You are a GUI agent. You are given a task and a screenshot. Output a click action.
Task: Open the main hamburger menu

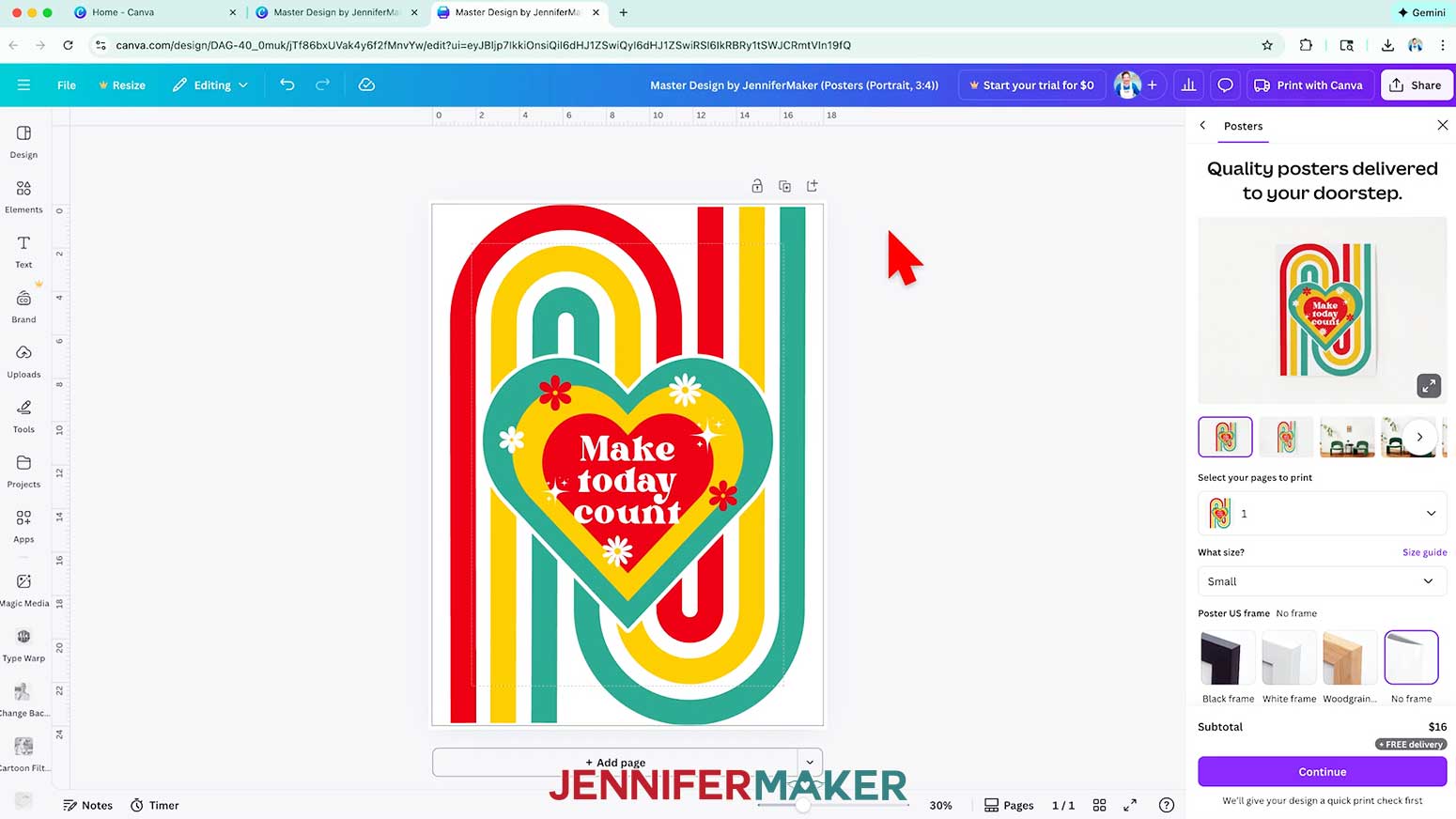24,85
